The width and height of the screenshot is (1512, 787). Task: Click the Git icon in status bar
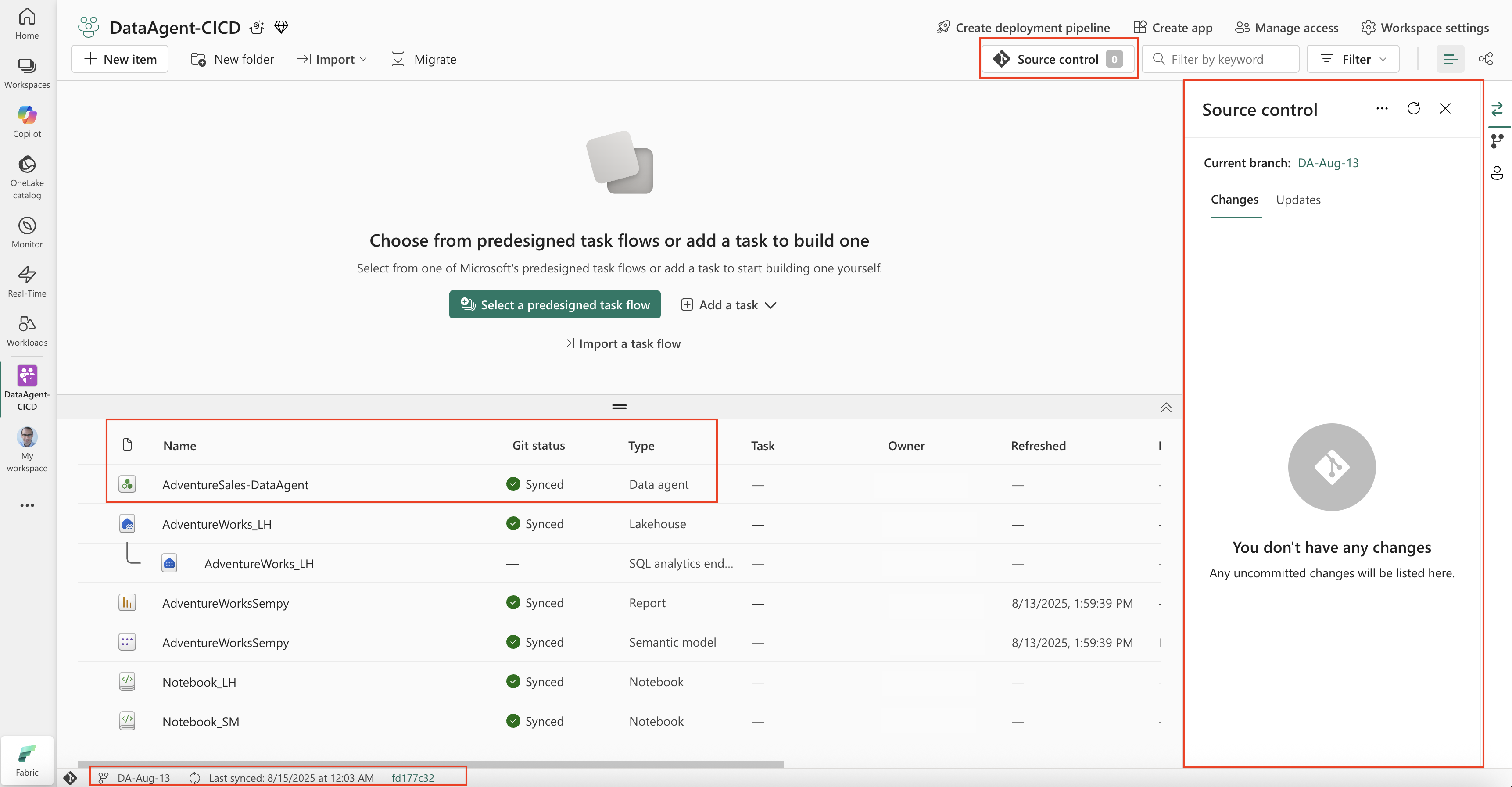(x=71, y=777)
